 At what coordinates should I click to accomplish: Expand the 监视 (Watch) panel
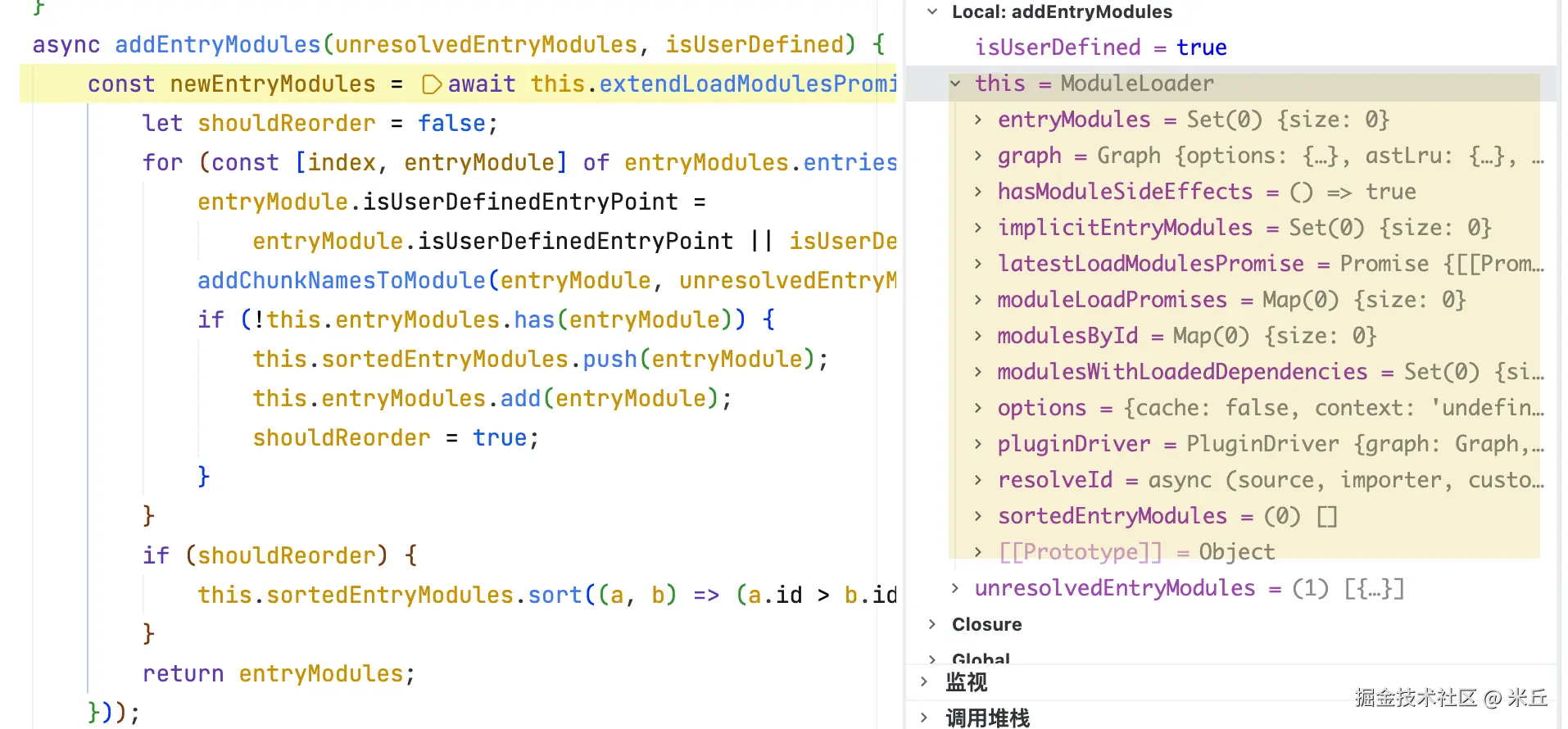coord(924,681)
